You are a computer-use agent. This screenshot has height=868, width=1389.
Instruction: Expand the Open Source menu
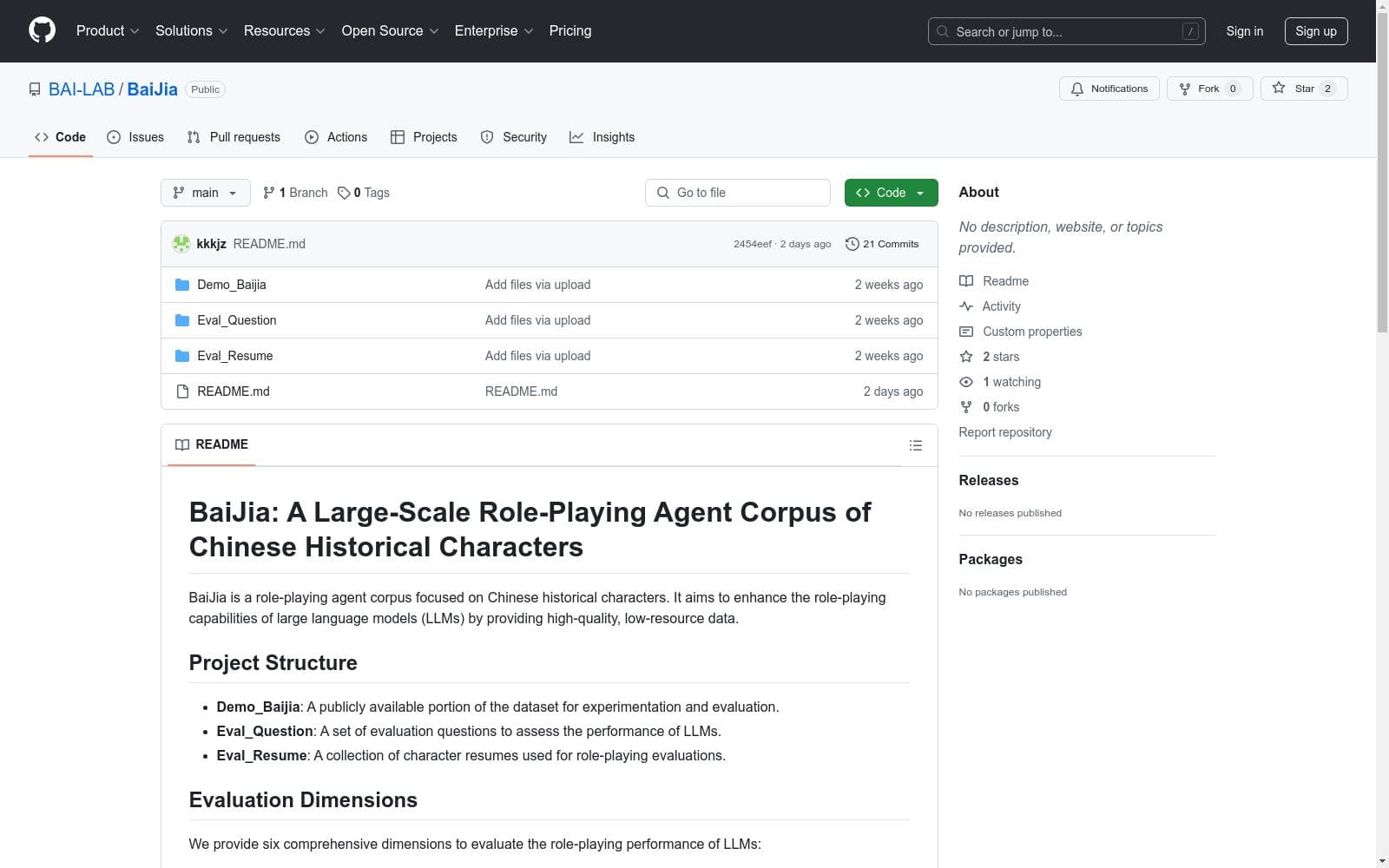tap(390, 30)
